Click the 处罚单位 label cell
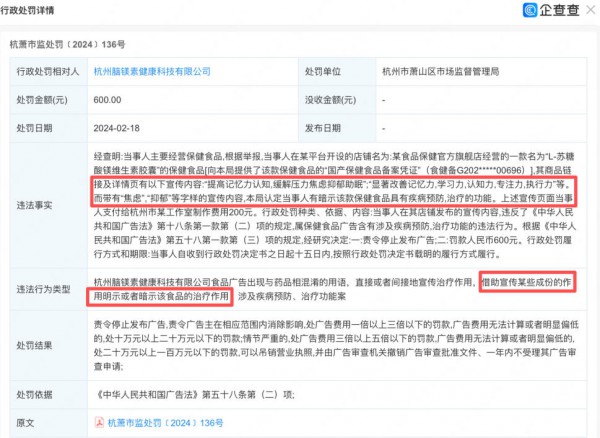The height and width of the screenshot is (438, 600). coord(337,72)
